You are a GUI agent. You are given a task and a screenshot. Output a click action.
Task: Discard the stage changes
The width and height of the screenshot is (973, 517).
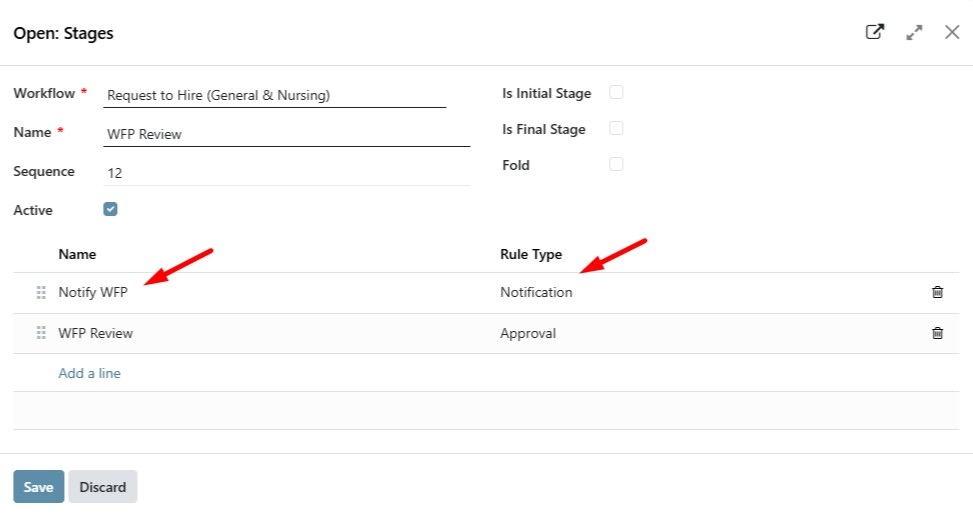(x=103, y=487)
